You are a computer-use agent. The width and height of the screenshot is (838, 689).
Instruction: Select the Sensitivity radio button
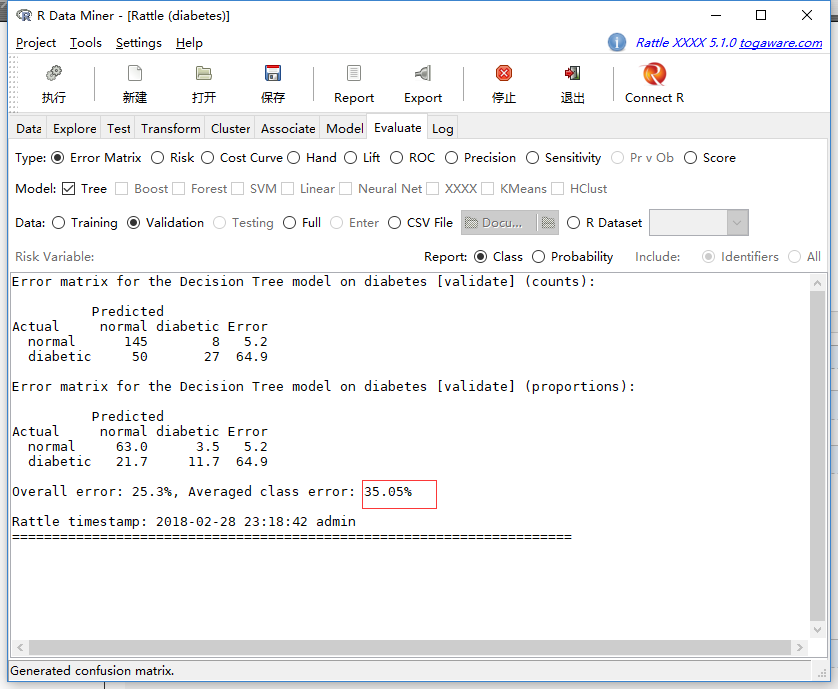[x=532, y=158]
